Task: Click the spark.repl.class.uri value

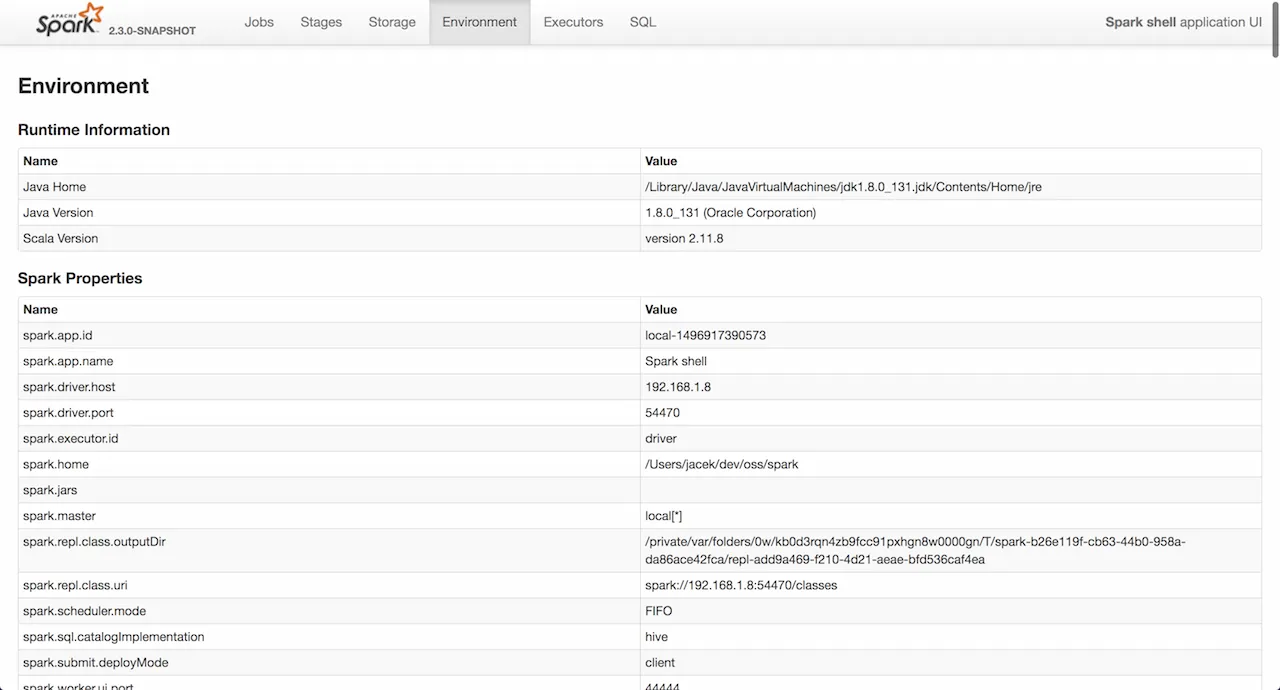Action: coord(741,585)
